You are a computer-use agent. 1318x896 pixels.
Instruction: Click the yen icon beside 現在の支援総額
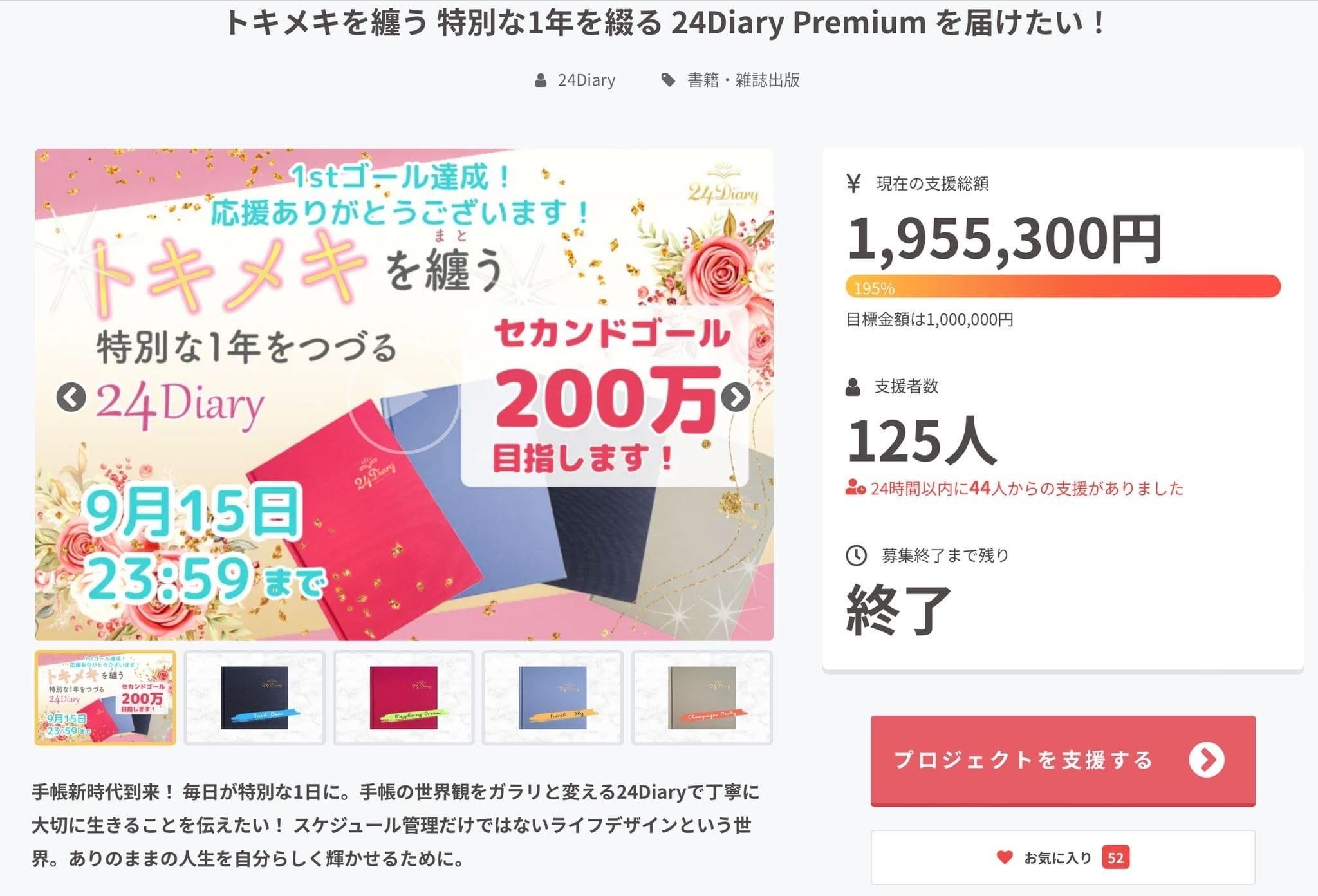[x=853, y=184]
